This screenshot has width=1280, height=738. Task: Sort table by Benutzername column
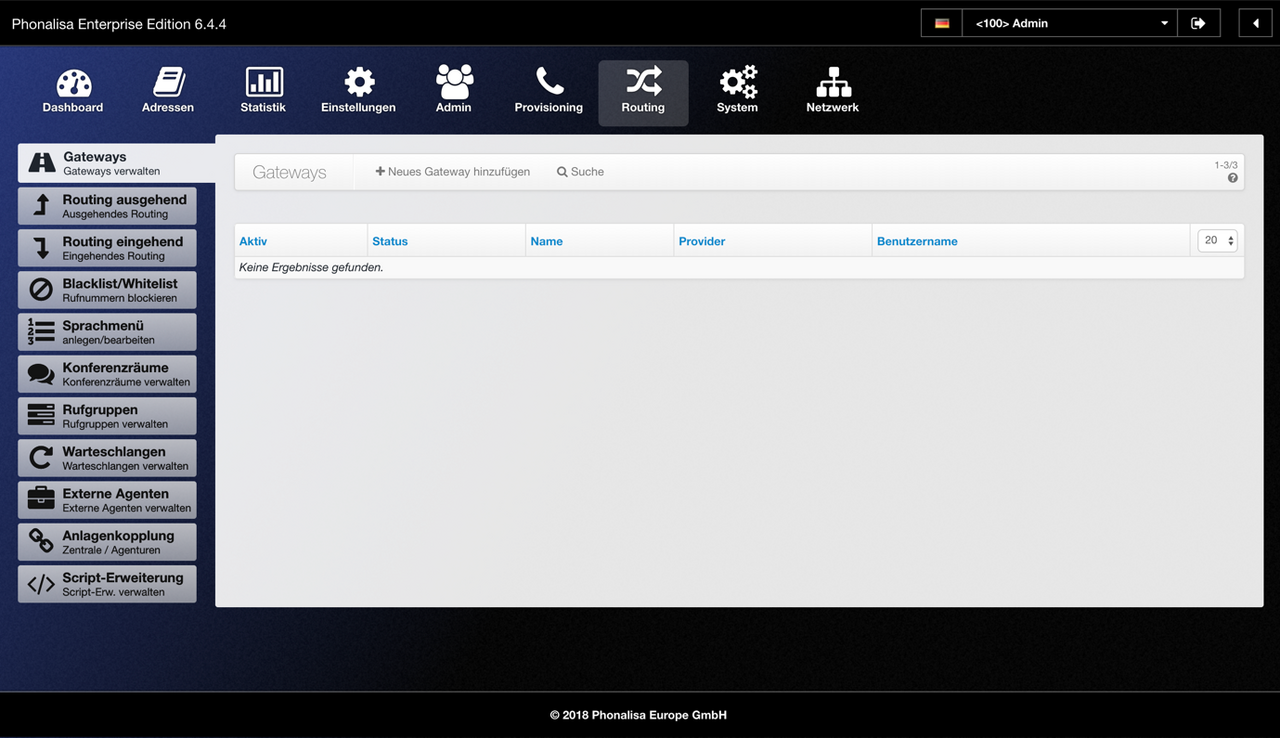(917, 241)
